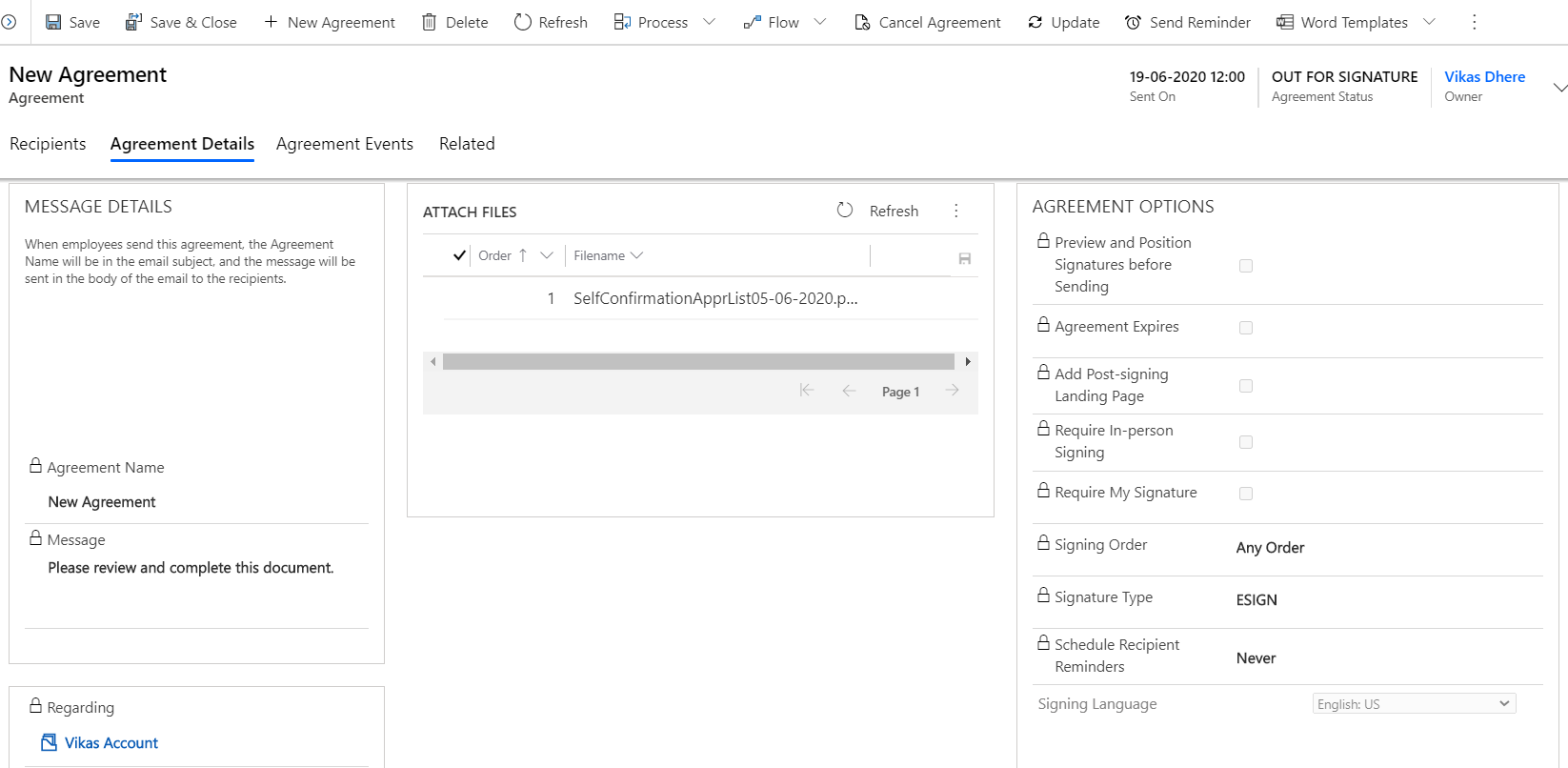Click lock icon beside Agreement Name

[x=35, y=466]
